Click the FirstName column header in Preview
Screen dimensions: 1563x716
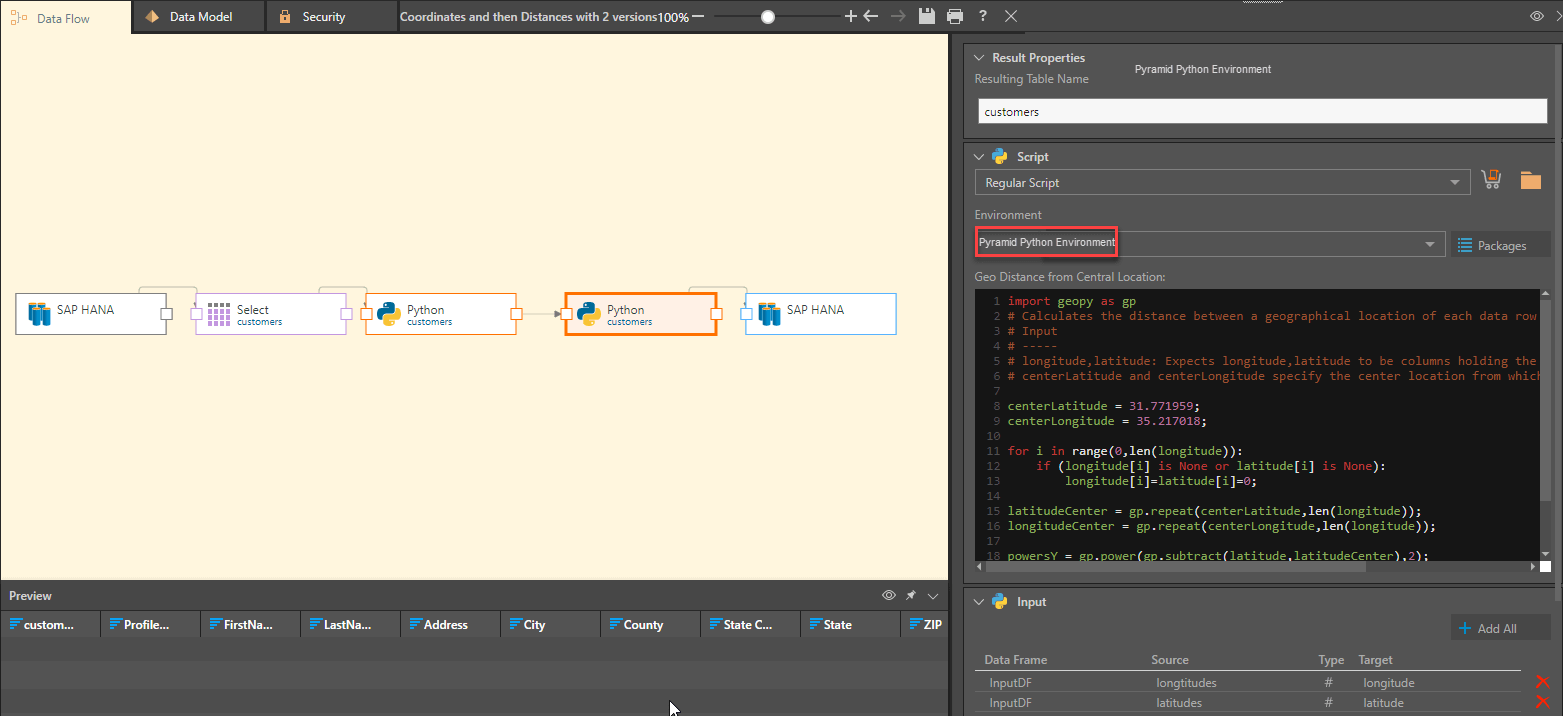coord(250,625)
